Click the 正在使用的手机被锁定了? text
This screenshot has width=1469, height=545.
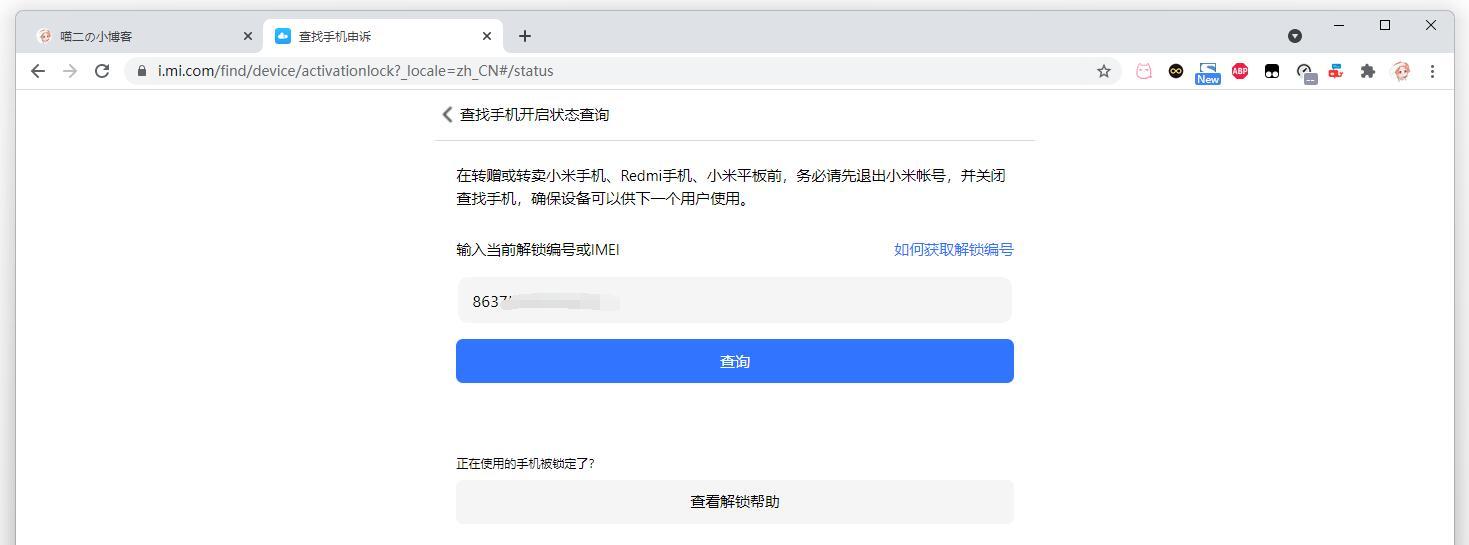525,464
